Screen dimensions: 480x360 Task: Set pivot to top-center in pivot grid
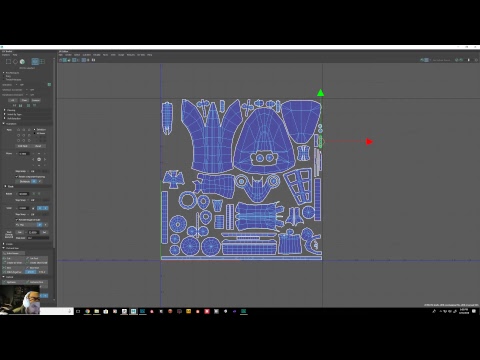tap(24, 130)
